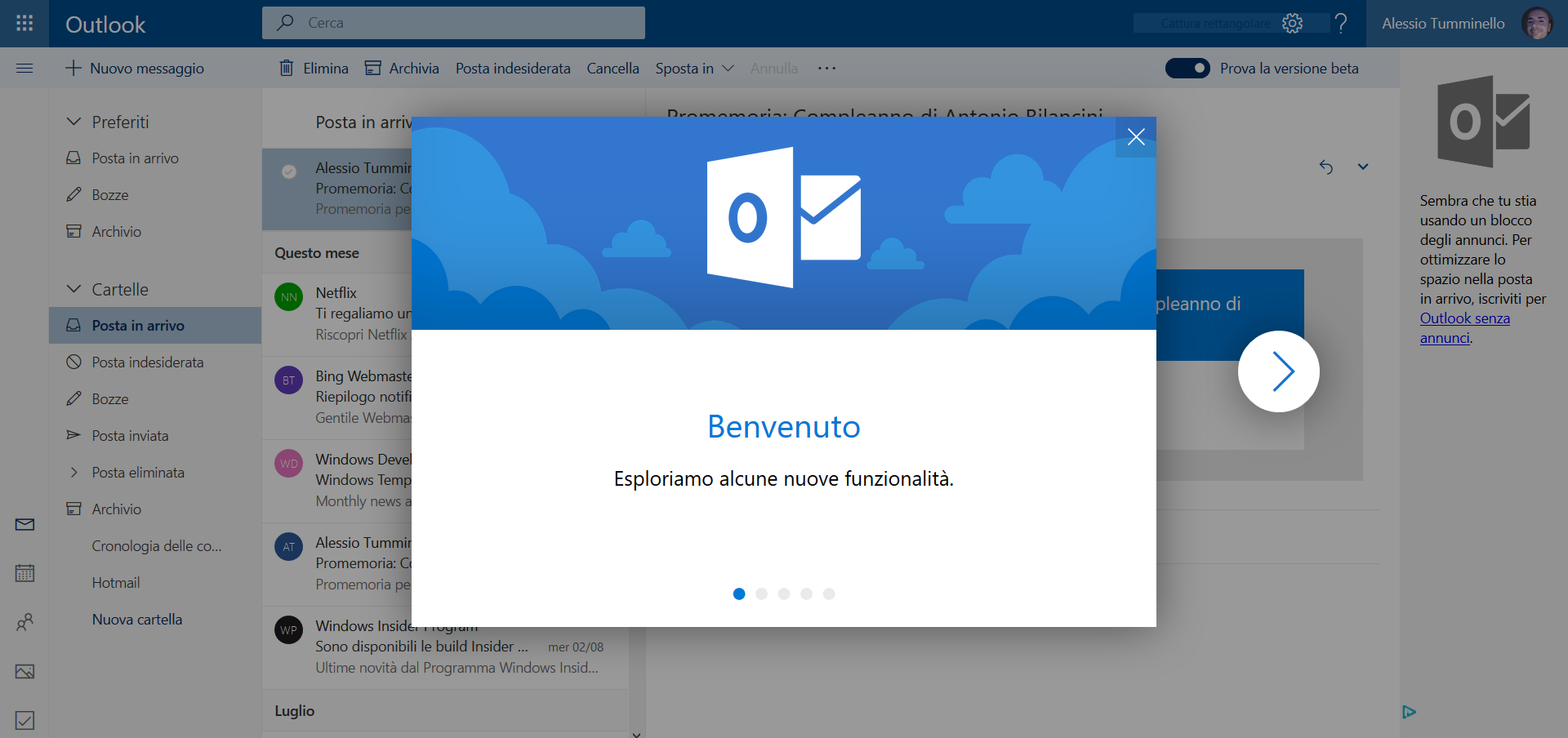The width and height of the screenshot is (1568, 738).
Task: Click the NN avatar on Netflix email
Action: (289, 297)
